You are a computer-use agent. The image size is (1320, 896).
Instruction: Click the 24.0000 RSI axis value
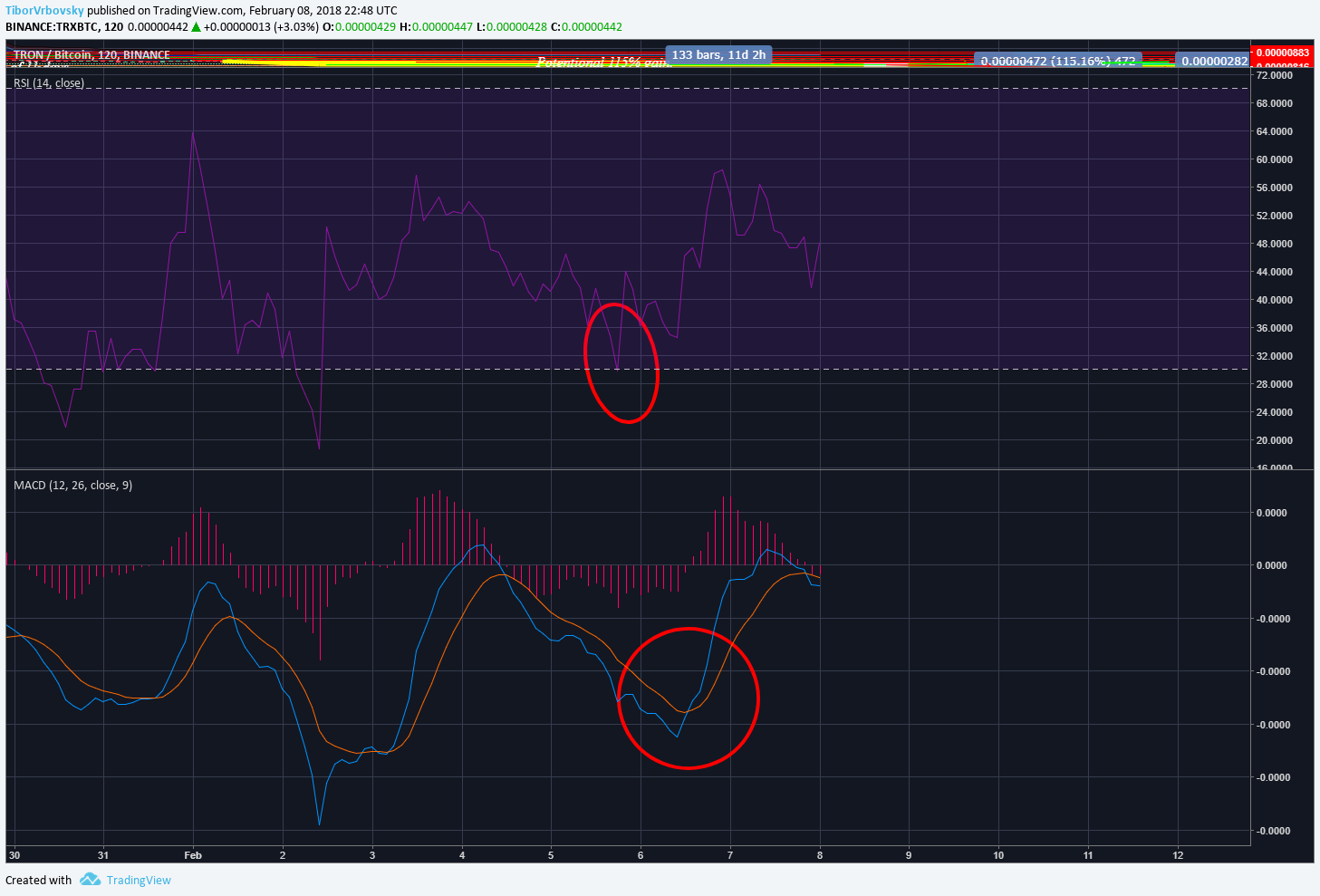pos(1274,412)
